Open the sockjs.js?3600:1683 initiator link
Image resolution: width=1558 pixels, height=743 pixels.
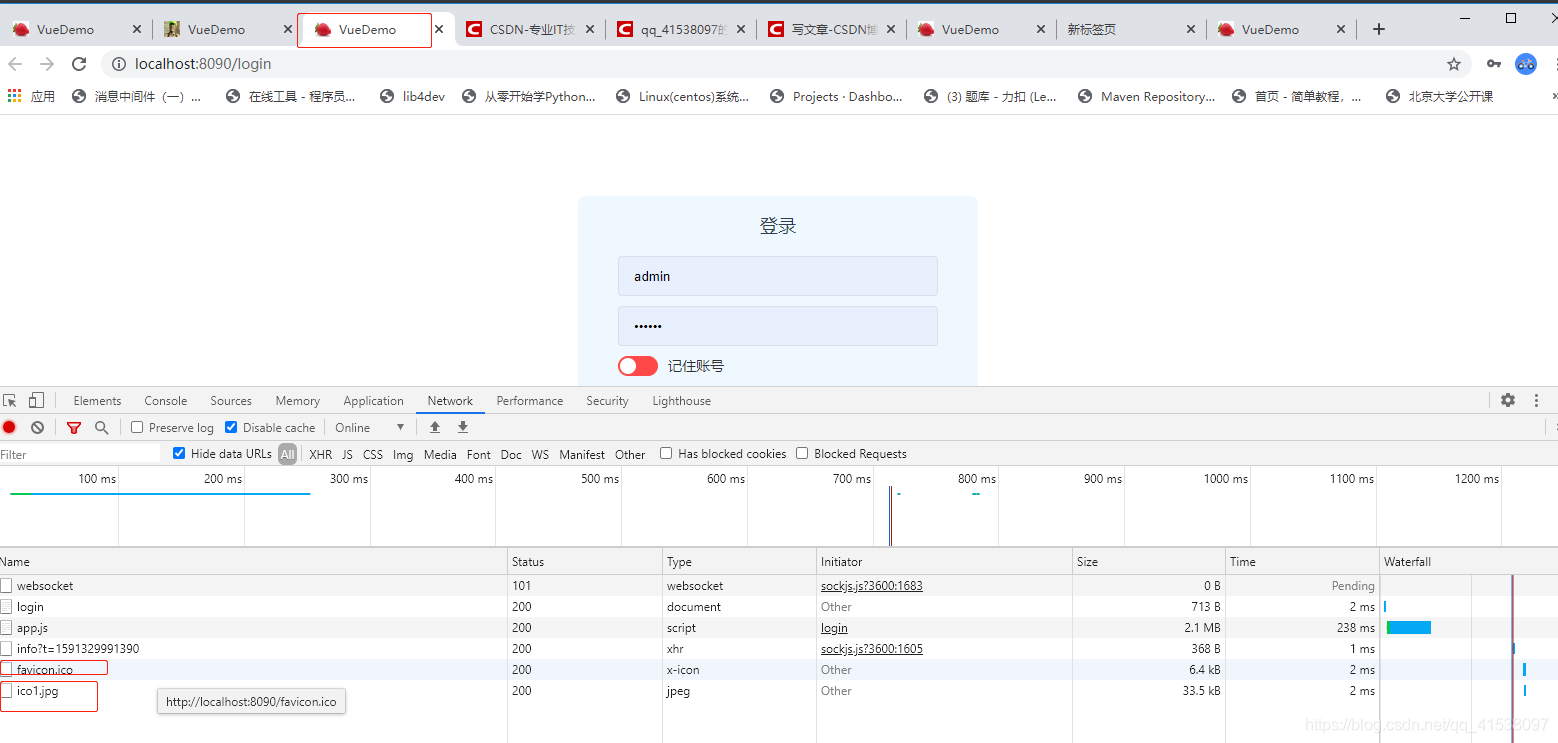coord(871,586)
